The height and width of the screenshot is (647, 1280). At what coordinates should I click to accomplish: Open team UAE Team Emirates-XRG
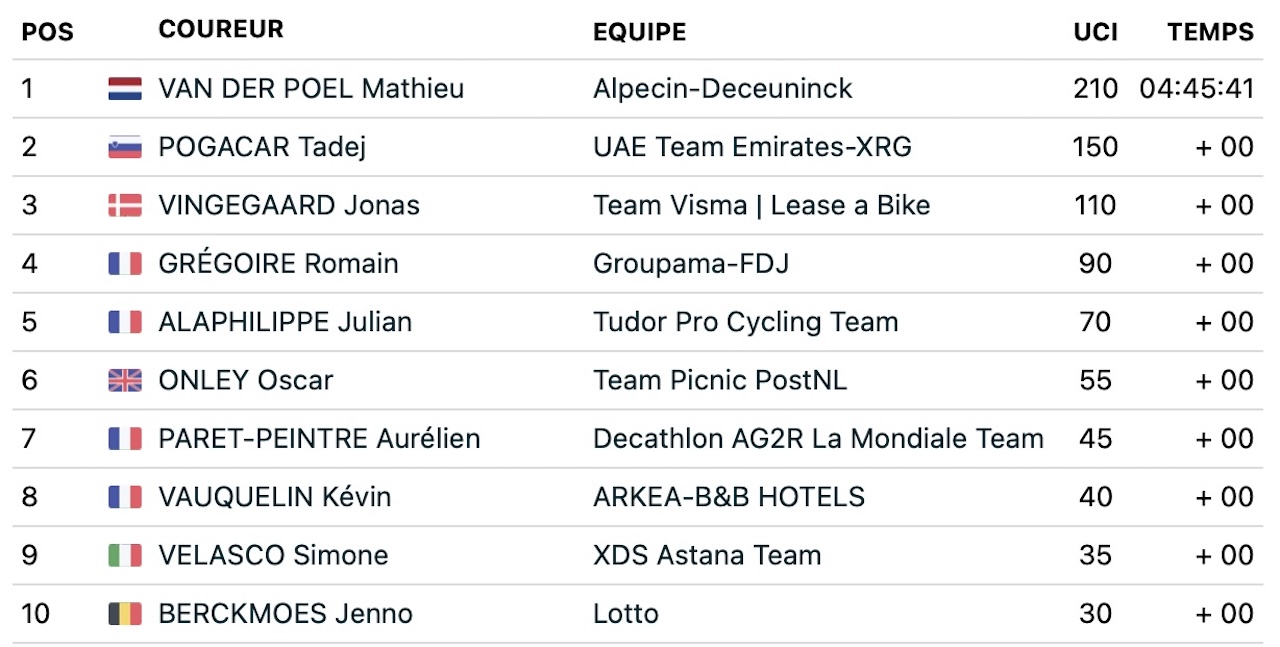752,147
